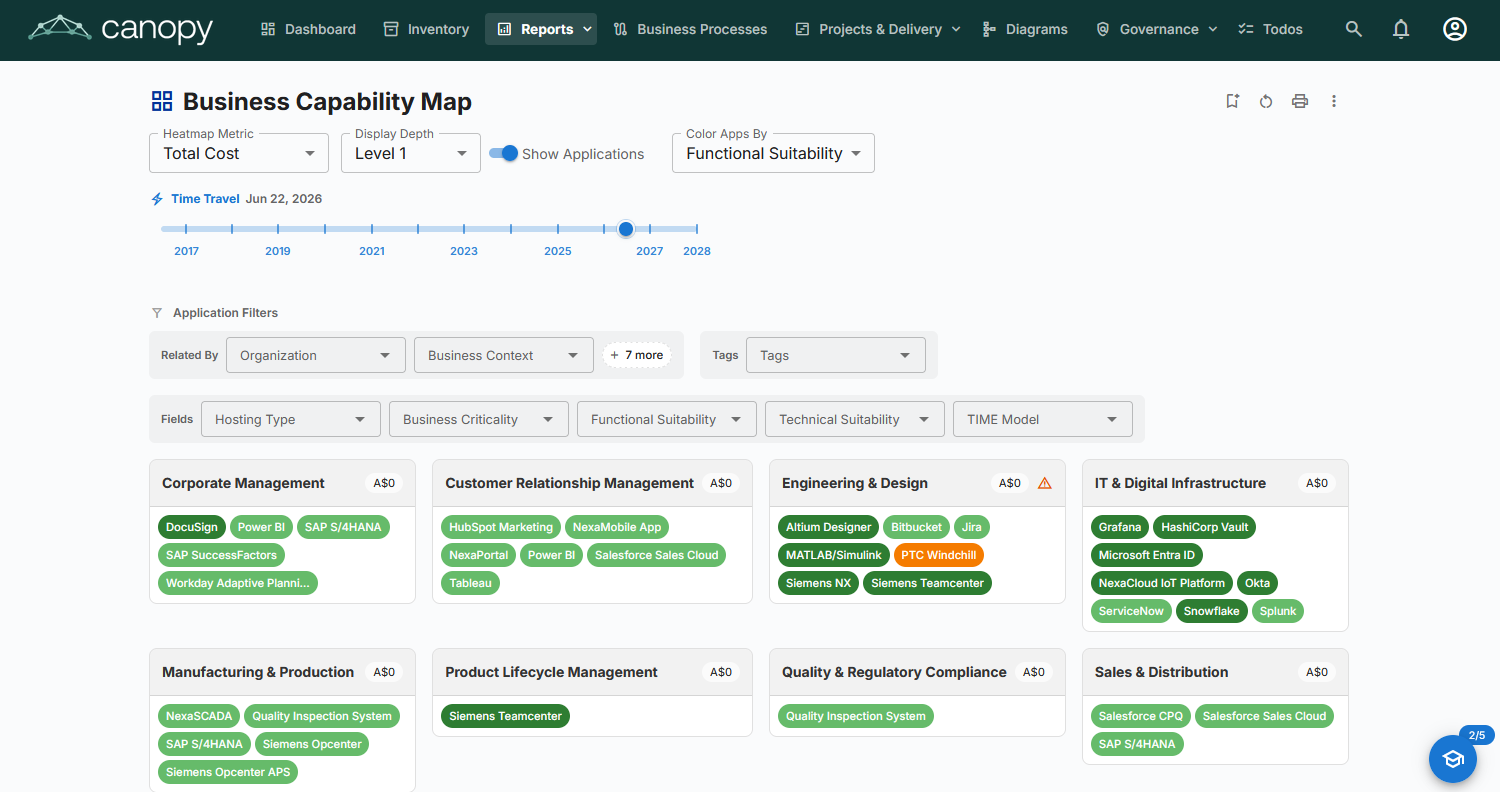Open Salesforce CPQ application chip

click(1141, 716)
